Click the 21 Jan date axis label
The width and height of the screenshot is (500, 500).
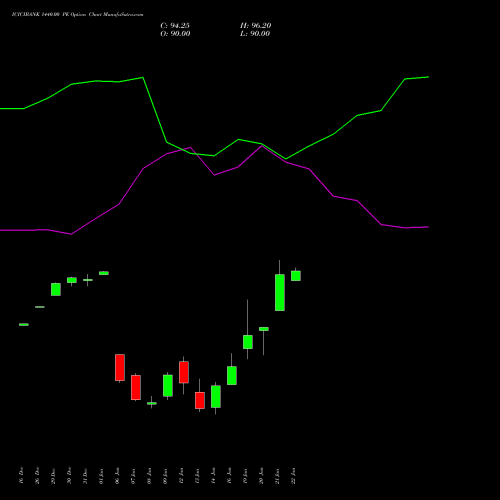coord(277,476)
